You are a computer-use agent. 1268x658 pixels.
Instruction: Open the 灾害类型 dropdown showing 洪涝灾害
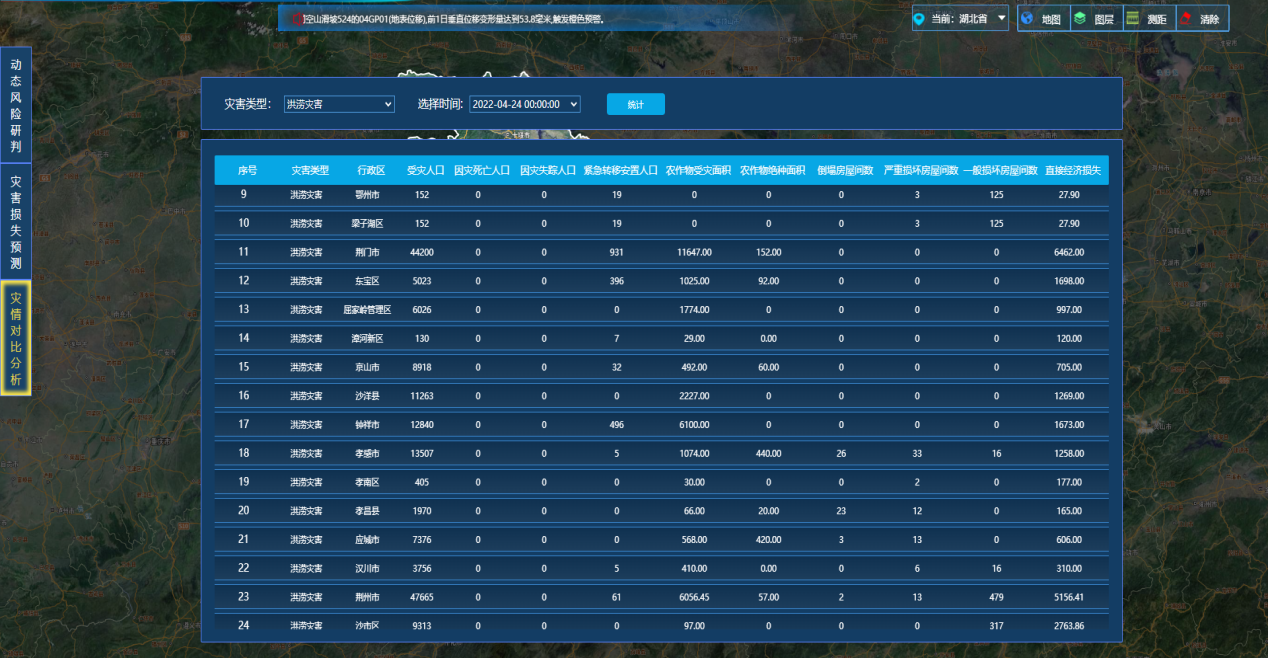tap(339, 104)
